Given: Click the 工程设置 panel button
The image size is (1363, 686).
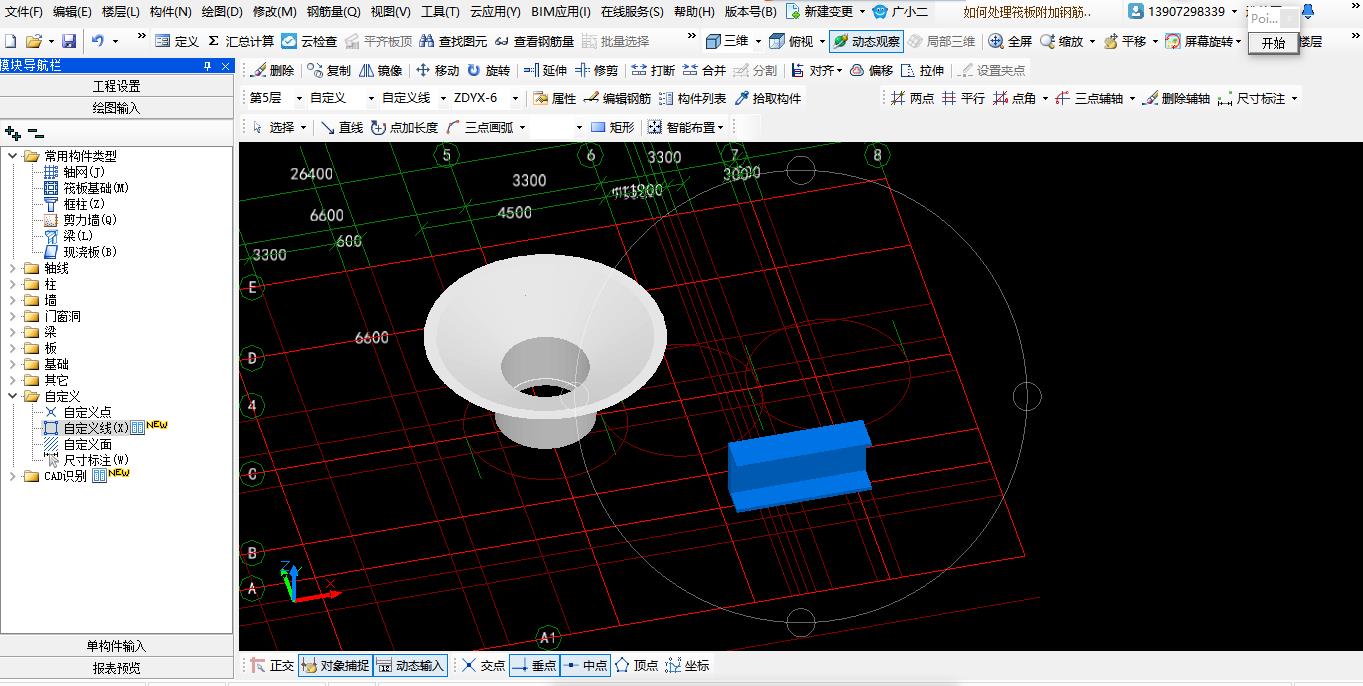Looking at the screenshot, I should tap(117, 86).
